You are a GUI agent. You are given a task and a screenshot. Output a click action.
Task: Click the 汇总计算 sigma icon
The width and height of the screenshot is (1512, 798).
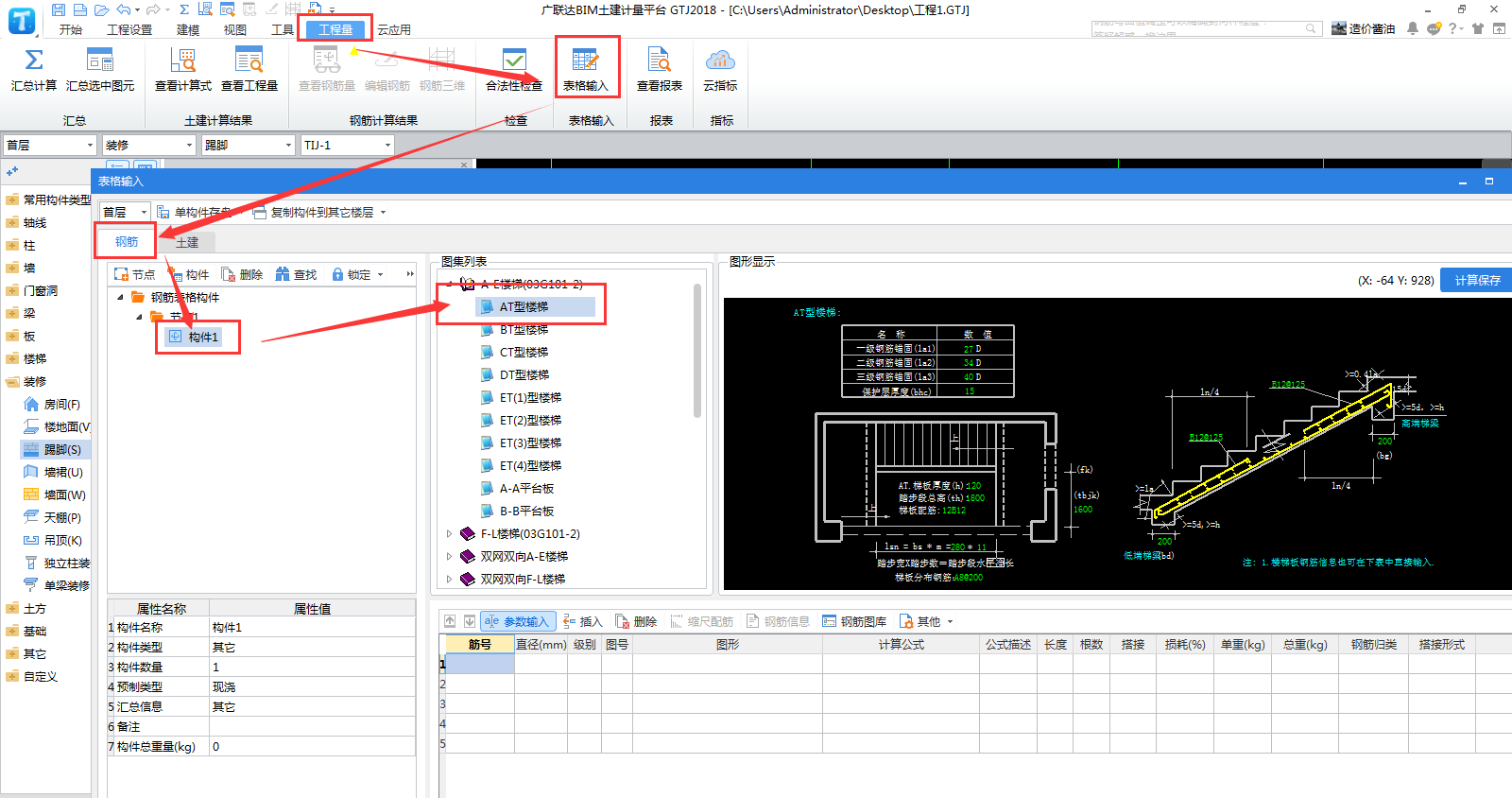[x=34, y=61]
